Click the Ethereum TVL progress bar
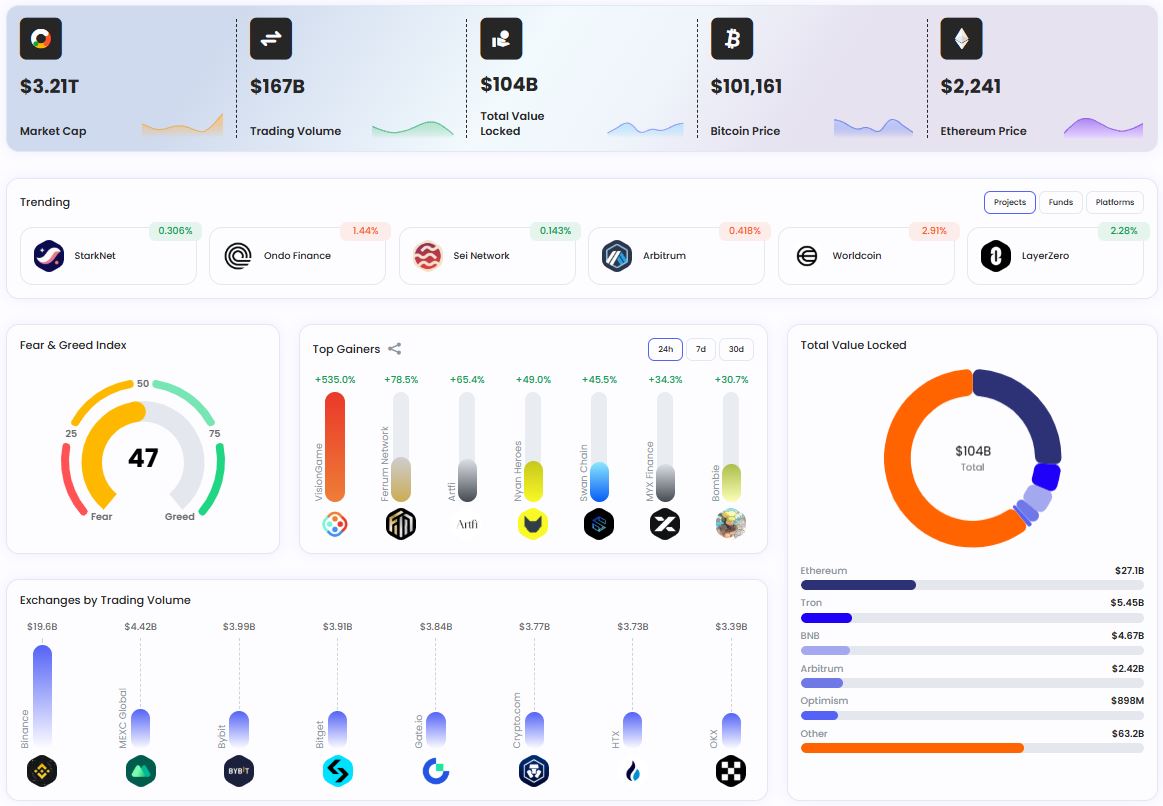Screen dimensions: 1163x806 click(x=972, y=585)
